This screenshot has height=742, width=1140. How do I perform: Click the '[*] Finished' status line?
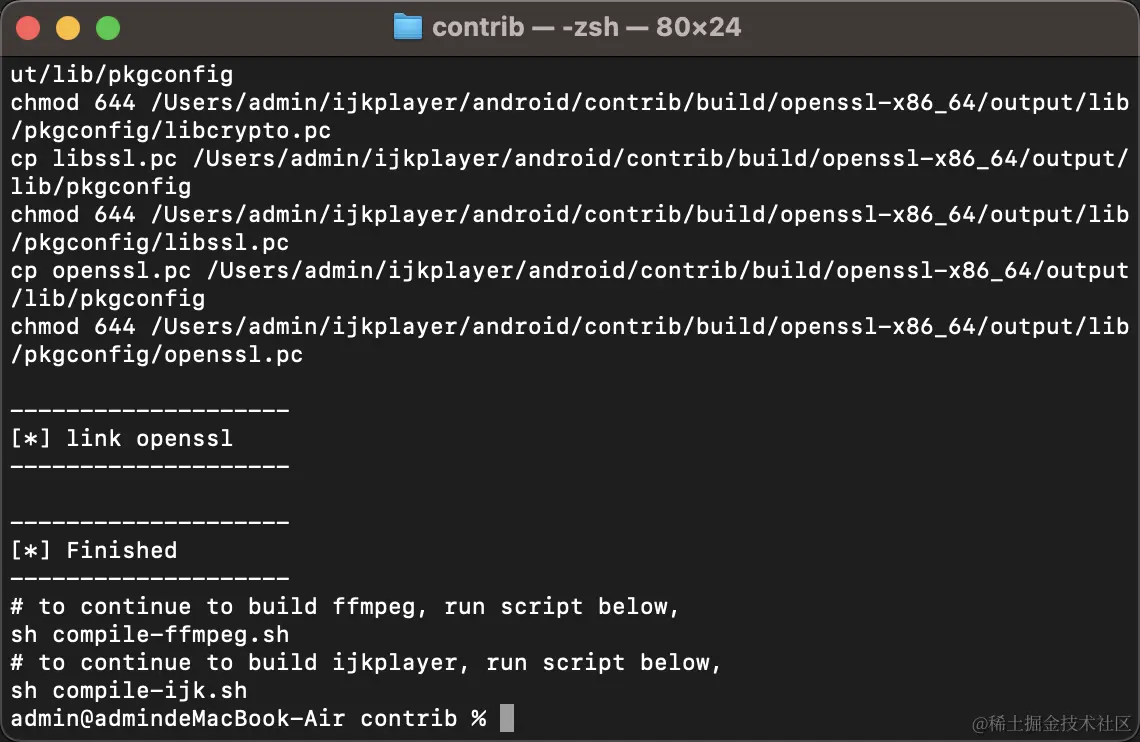(94, 550)
